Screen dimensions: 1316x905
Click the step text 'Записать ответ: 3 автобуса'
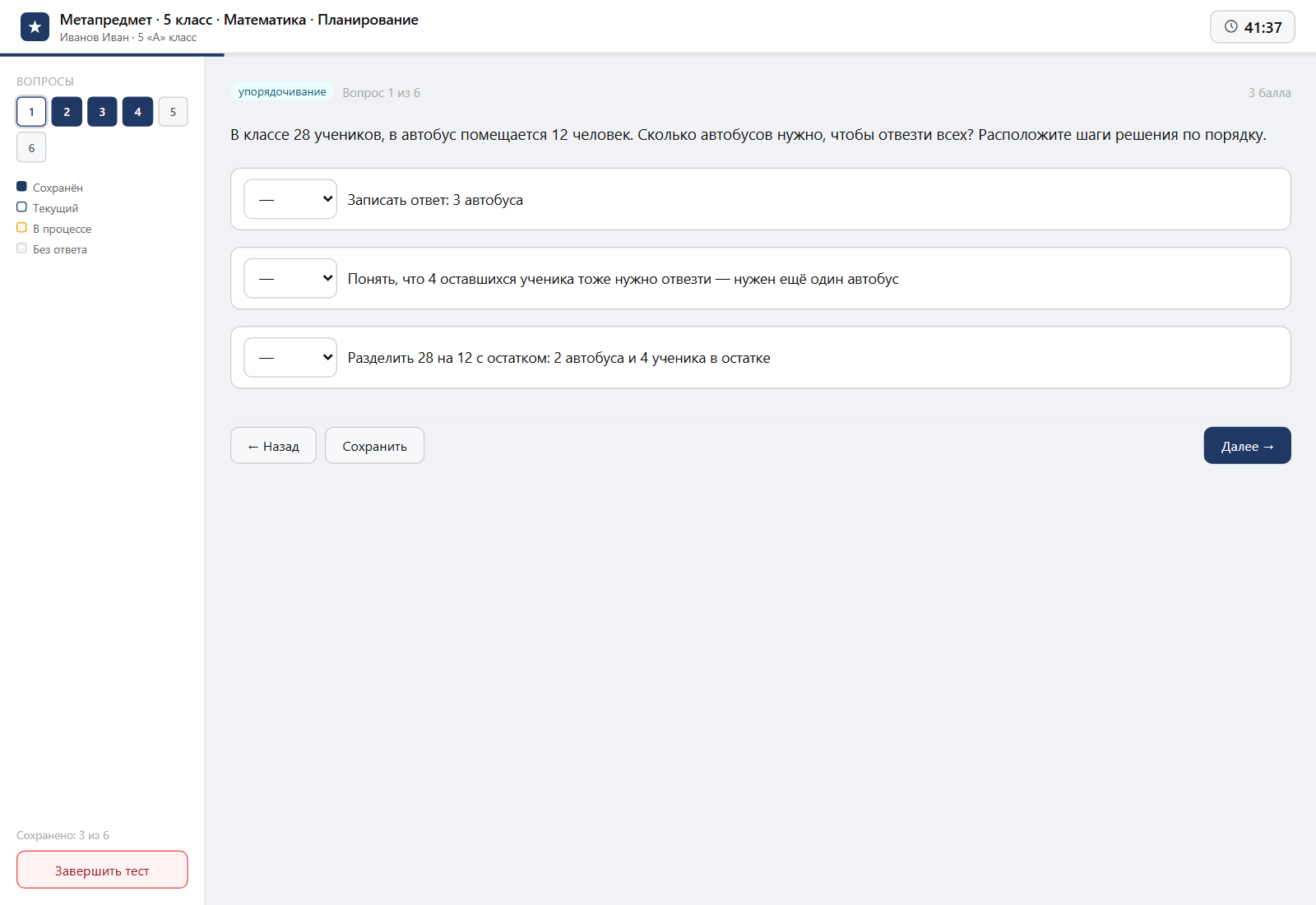coord(435,200)
